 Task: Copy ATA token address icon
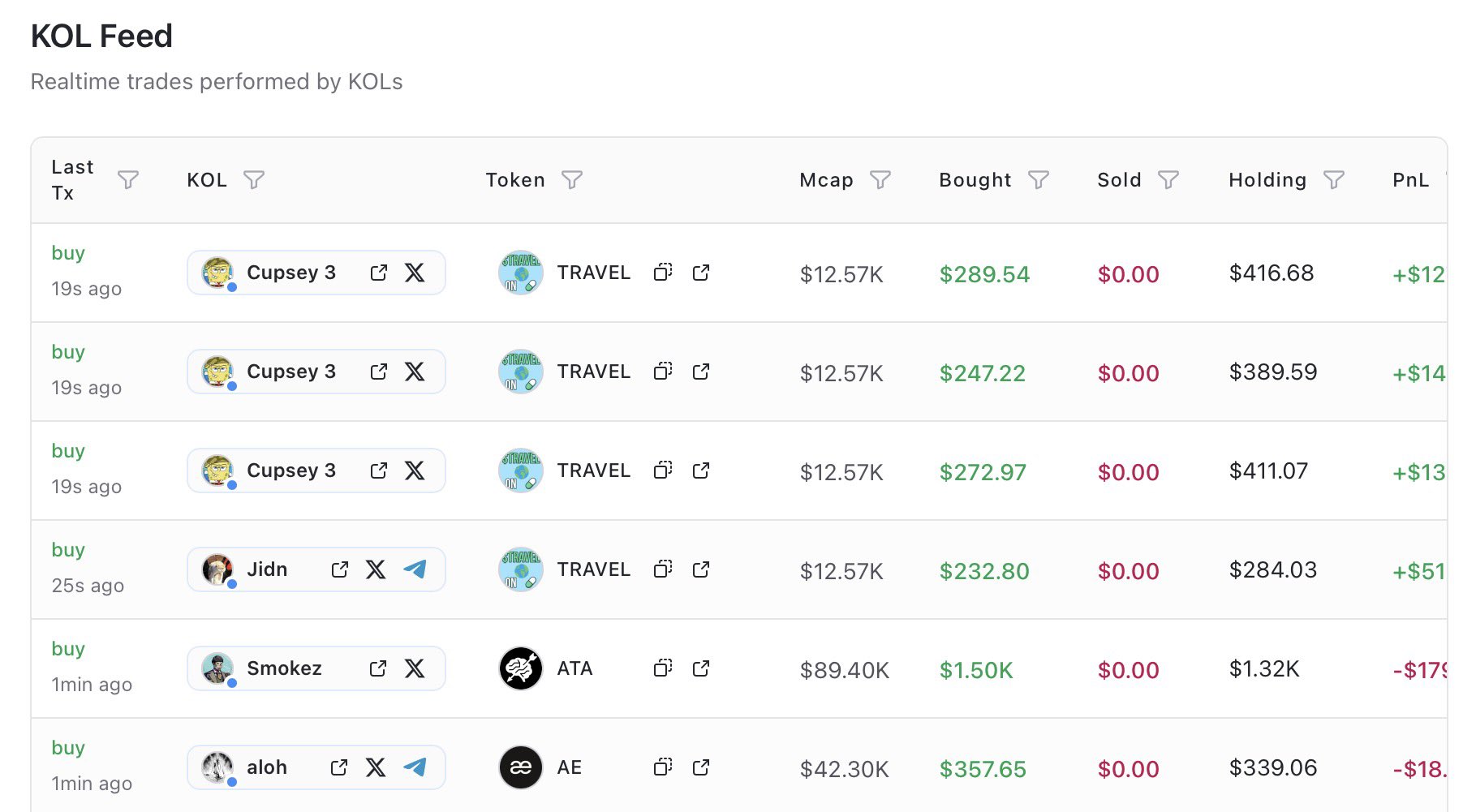(x=663, y=668)
